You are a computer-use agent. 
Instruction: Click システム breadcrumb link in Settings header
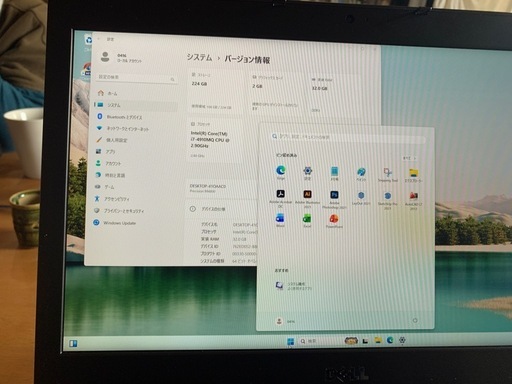199,57
